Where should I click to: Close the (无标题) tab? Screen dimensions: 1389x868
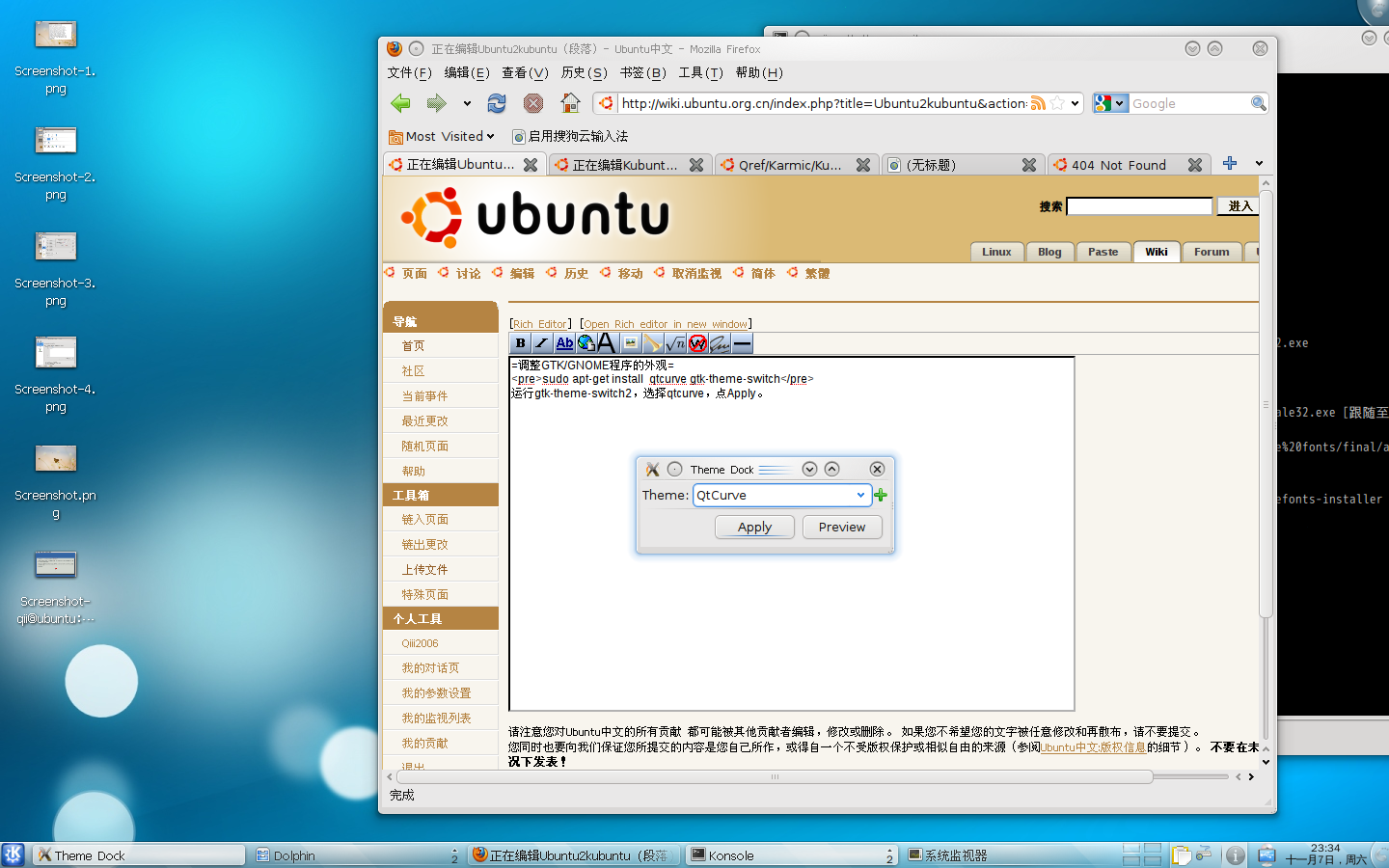[1029, 165]
